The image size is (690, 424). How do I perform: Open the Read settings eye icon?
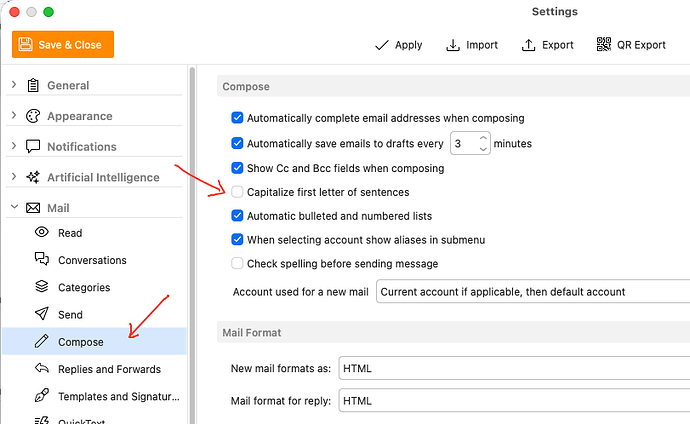[42, 232]
